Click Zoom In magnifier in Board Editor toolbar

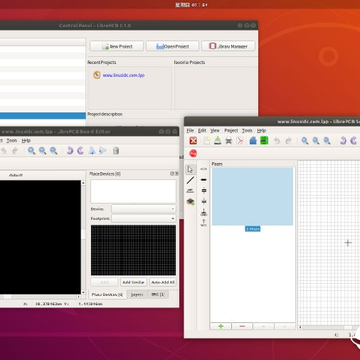pos(32,151)
